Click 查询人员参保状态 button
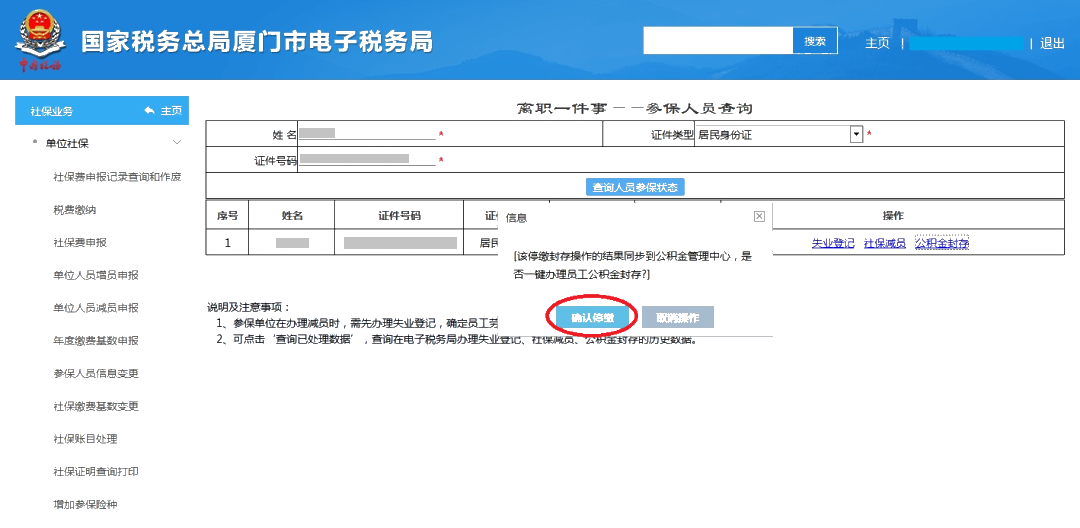 [x=635, y=187]
